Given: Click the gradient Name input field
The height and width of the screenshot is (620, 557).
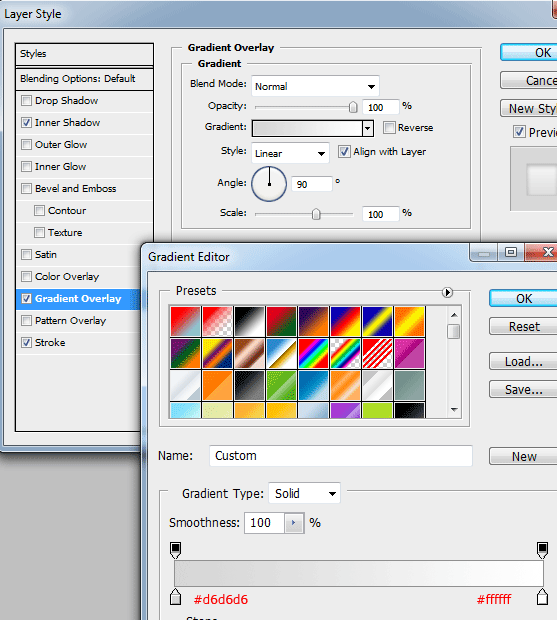Looking at the screenshot, I should pos(341,456).
